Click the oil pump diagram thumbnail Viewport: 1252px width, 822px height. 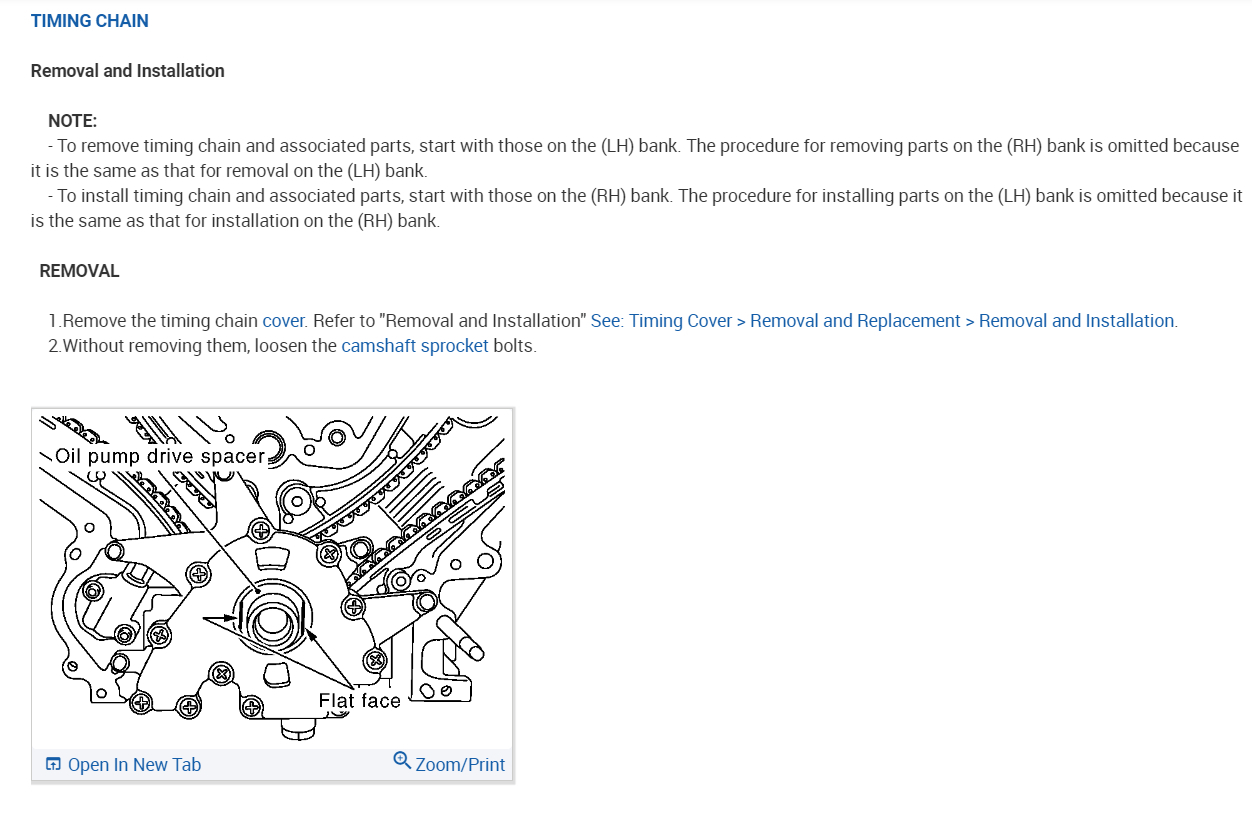(272, 580)
